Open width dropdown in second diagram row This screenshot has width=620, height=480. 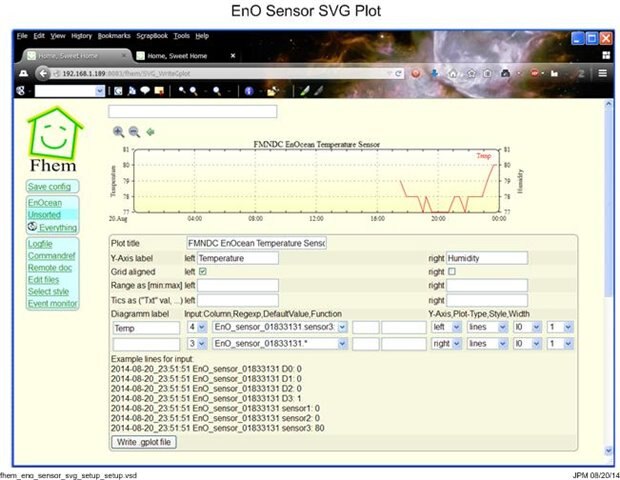[560, 344]
